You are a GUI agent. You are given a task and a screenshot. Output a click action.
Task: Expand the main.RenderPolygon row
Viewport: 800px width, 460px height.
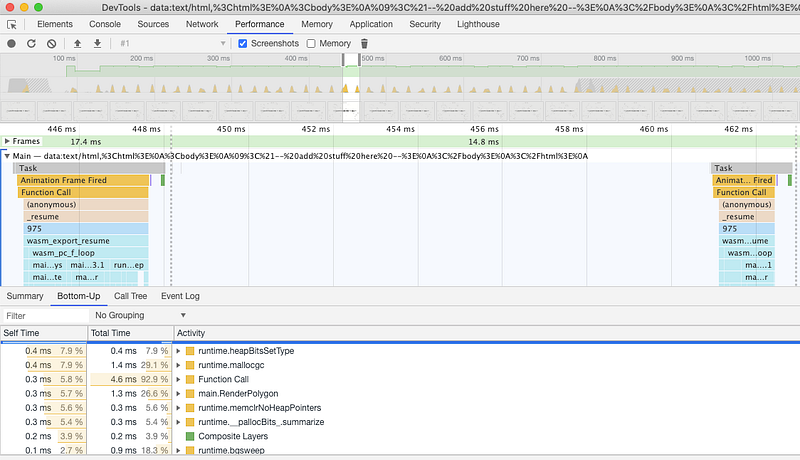pos(179,394)
